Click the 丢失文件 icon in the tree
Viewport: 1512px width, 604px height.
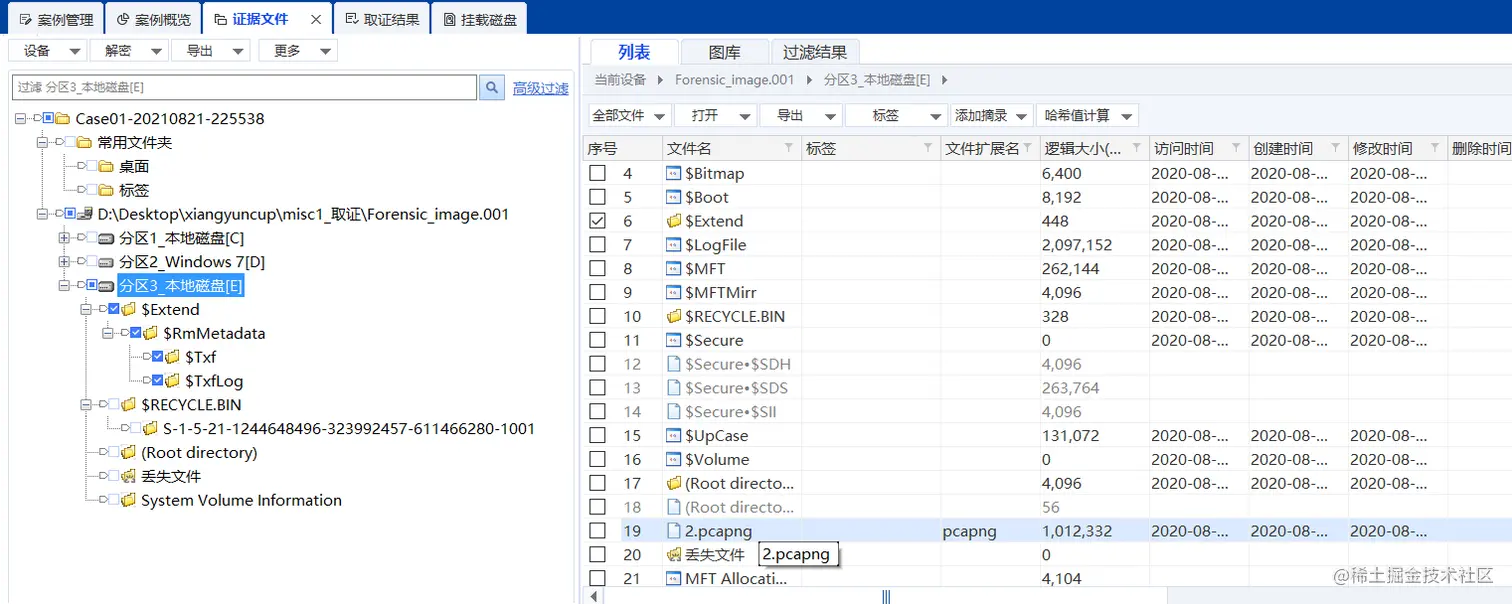[x=129, y=477]
